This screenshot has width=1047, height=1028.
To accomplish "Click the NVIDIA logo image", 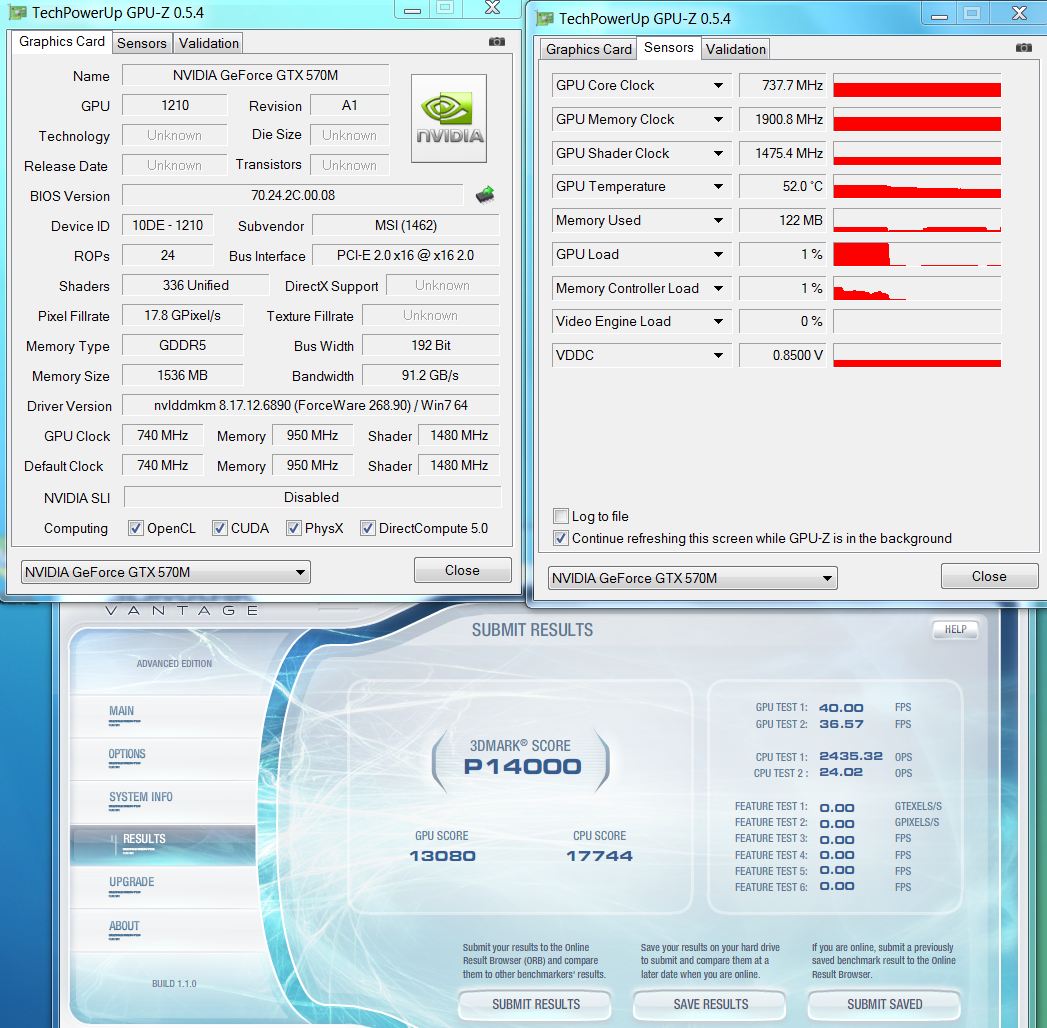I will [449, 119].
